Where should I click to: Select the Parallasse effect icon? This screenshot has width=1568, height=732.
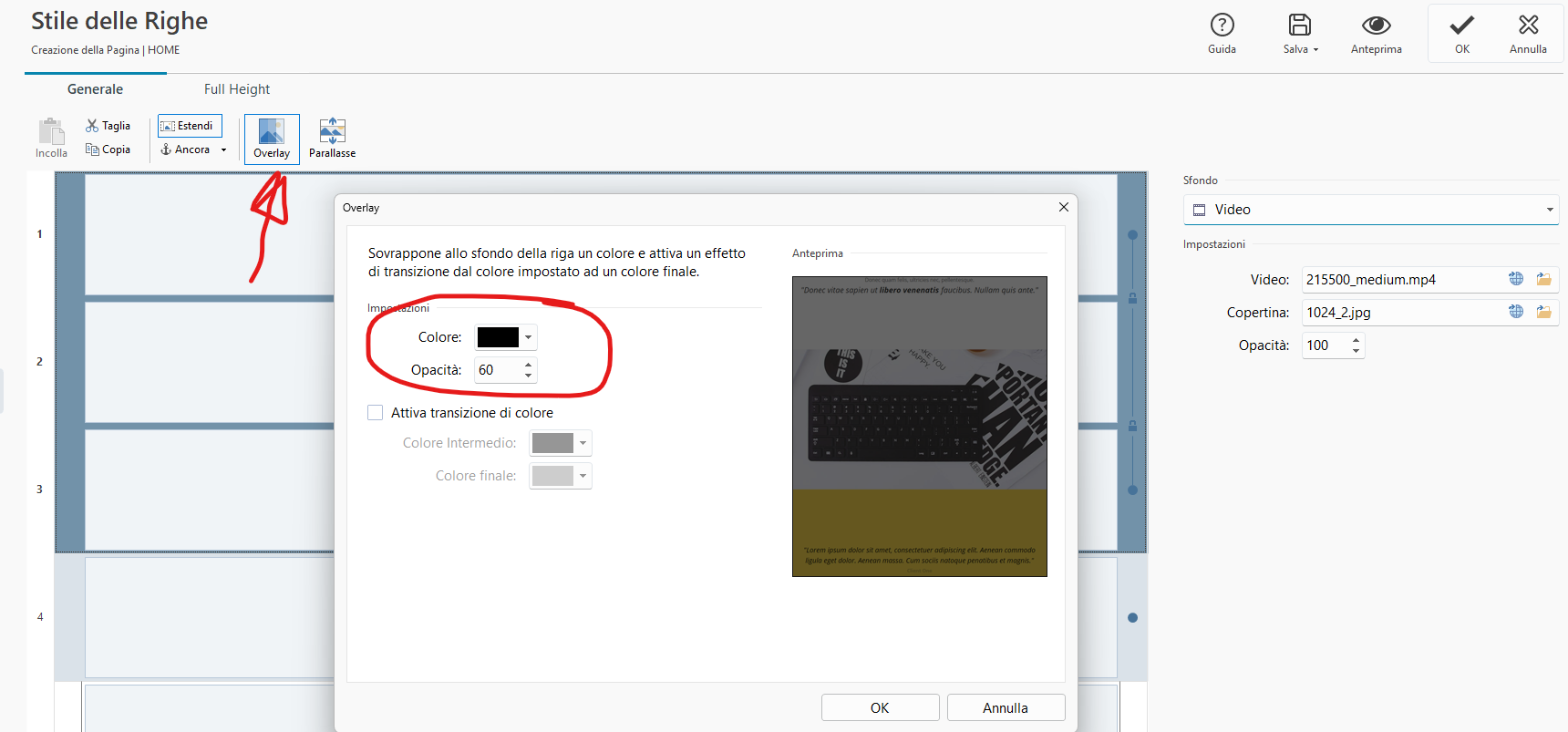[332, 131]
